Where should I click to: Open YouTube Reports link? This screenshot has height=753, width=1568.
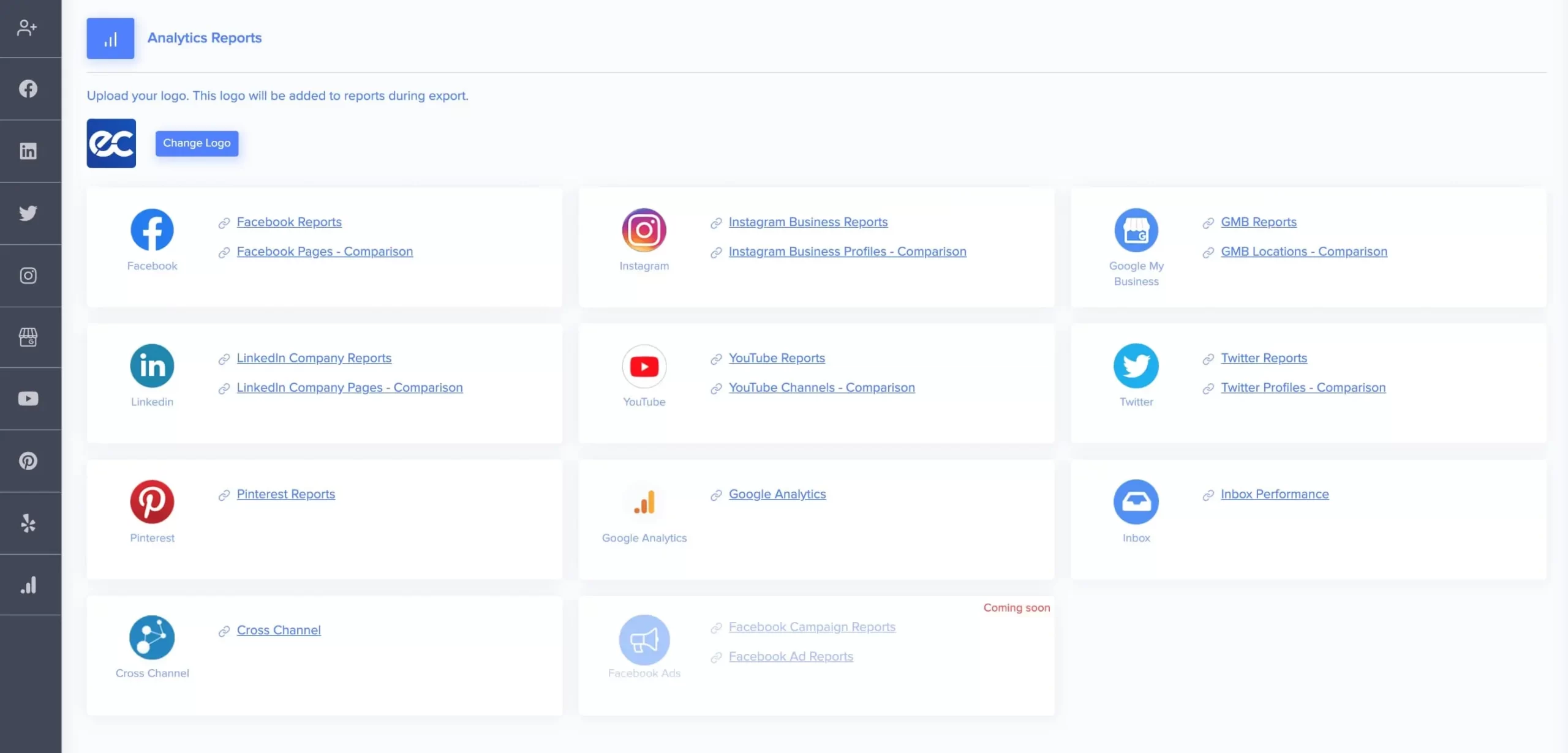pyautogui.click(x=777, y=358)
